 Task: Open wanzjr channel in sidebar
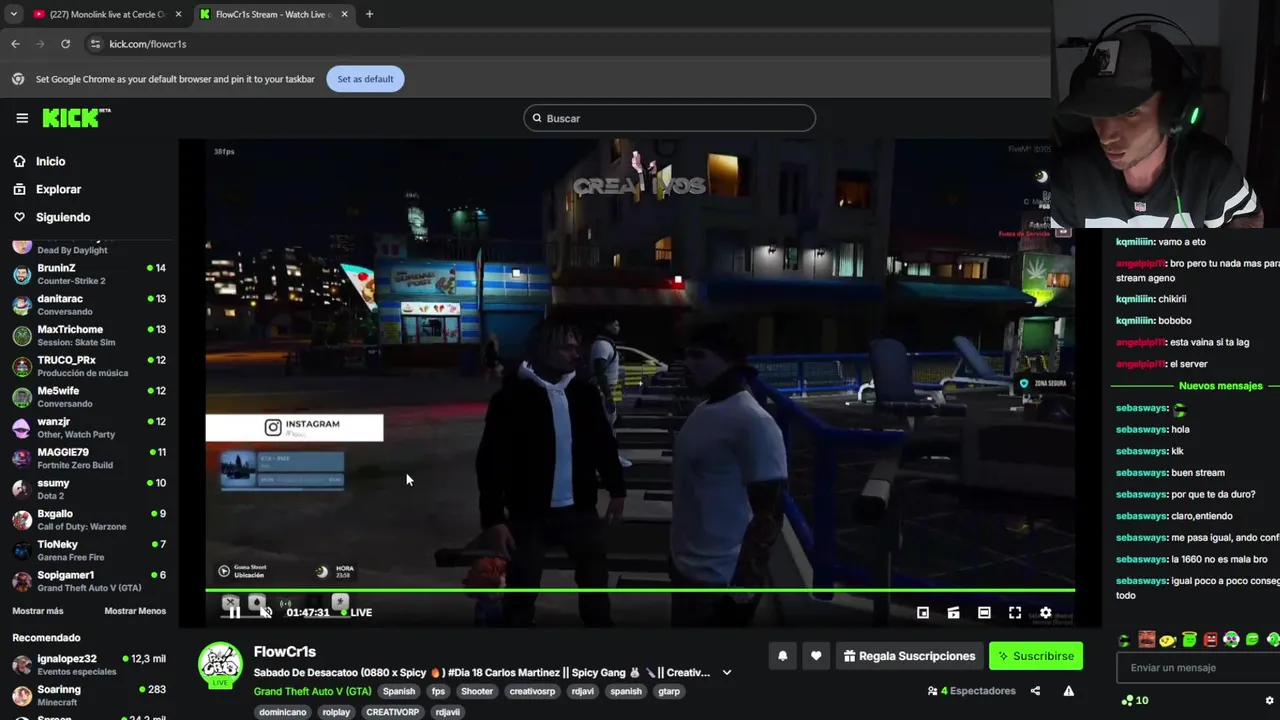point(88,428)
